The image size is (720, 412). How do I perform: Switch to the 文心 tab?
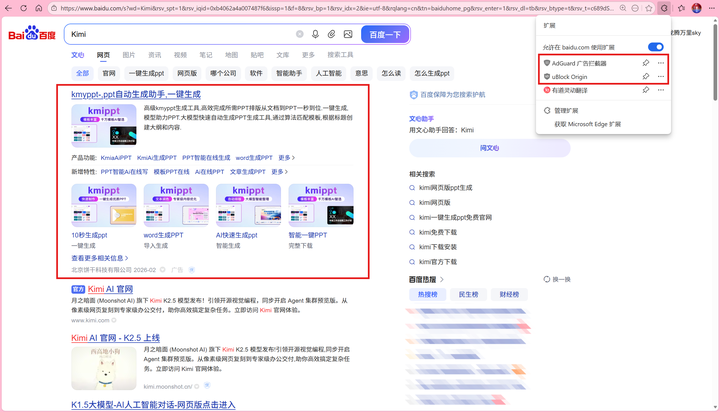click(x=78, y=55)
